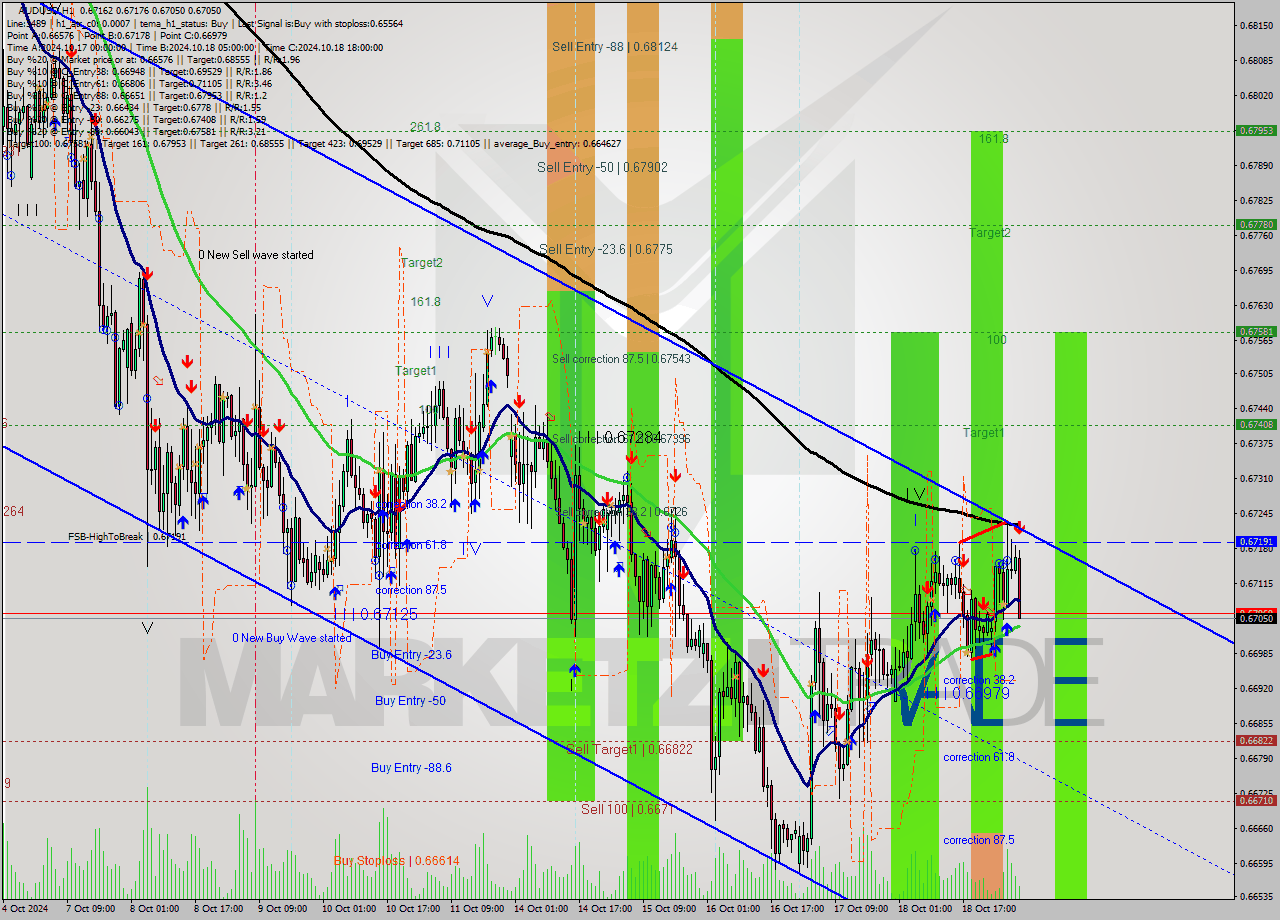Click the blue '0.66979' price label
Viewport: 1280px width, 920px height.
[981, 693]
